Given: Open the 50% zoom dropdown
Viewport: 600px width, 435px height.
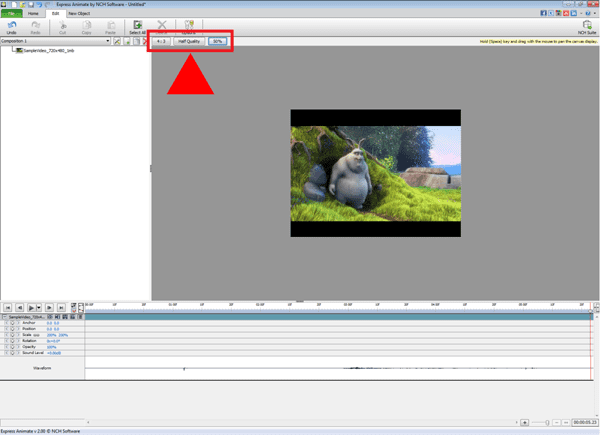Looking at the screenshot, I should tap(217, 41).
